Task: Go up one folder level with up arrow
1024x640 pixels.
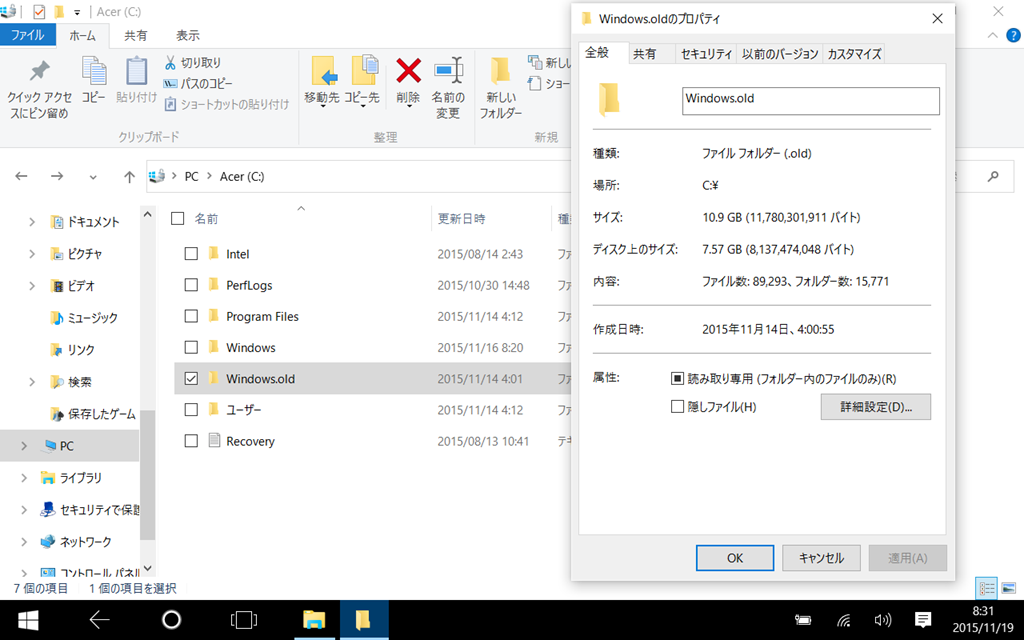Action: (129, 176)
